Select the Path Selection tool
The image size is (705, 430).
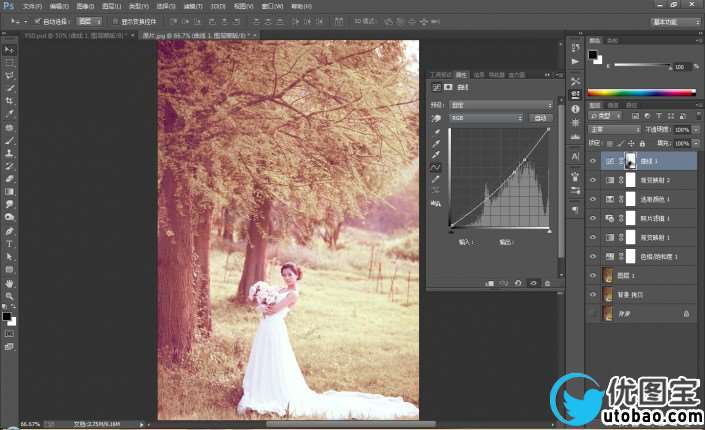[9, 257]
